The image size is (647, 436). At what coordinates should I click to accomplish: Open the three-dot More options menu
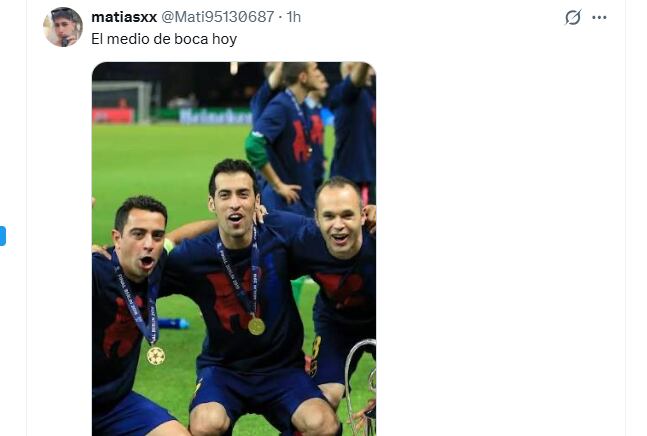[x=599, y=17]
